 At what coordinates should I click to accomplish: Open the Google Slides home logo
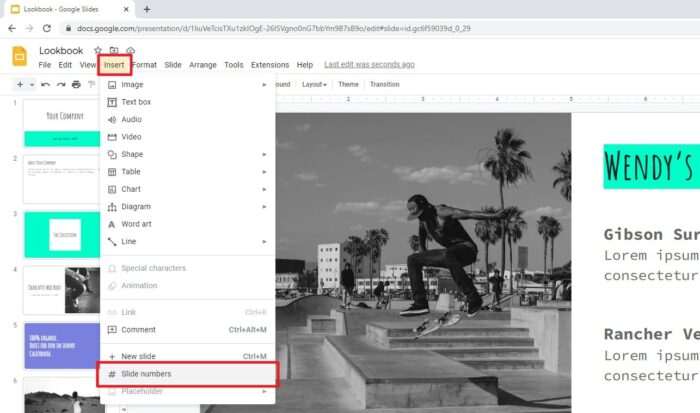19,57
